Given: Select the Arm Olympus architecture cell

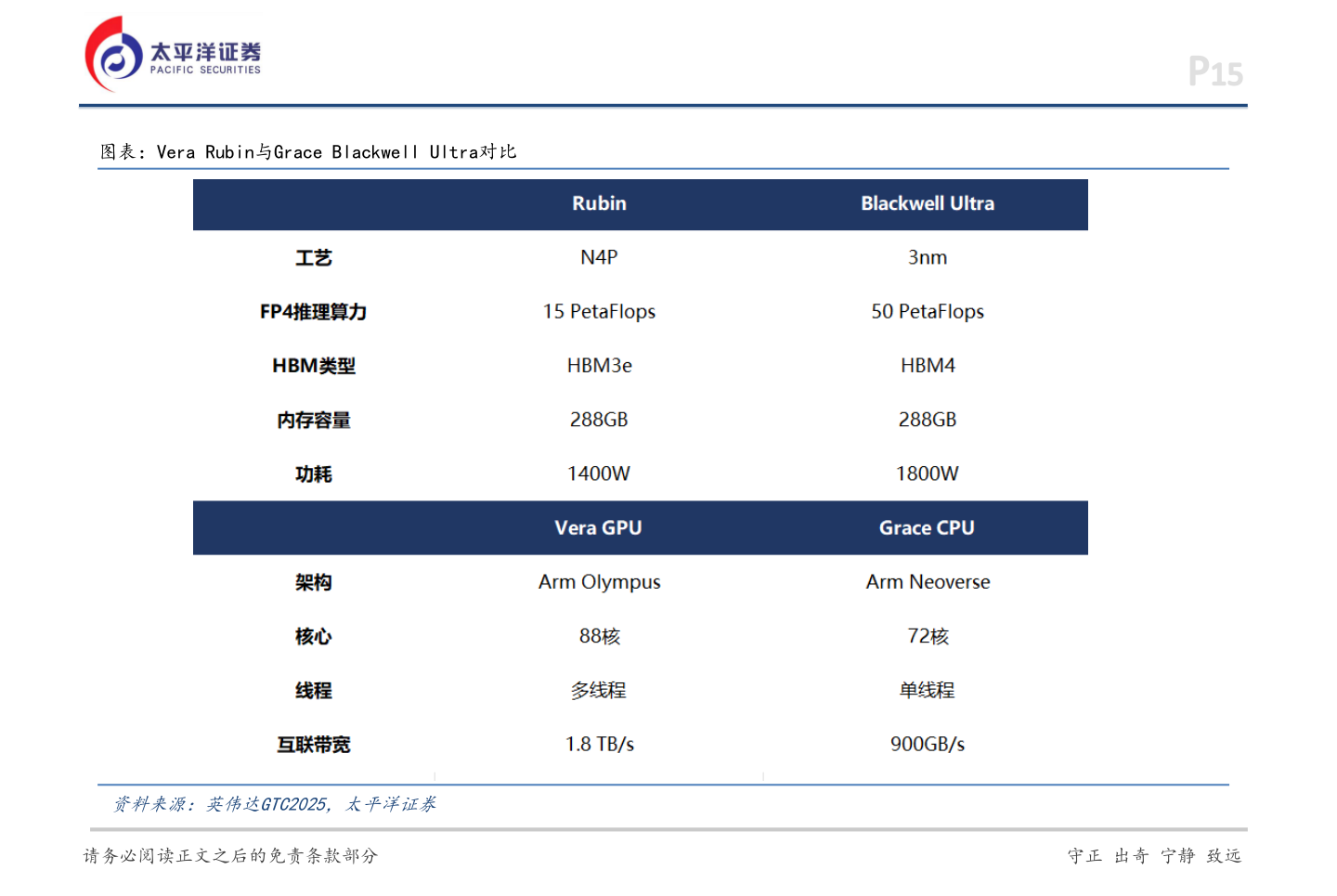Looking at the screenshot, I should (599, 582).
